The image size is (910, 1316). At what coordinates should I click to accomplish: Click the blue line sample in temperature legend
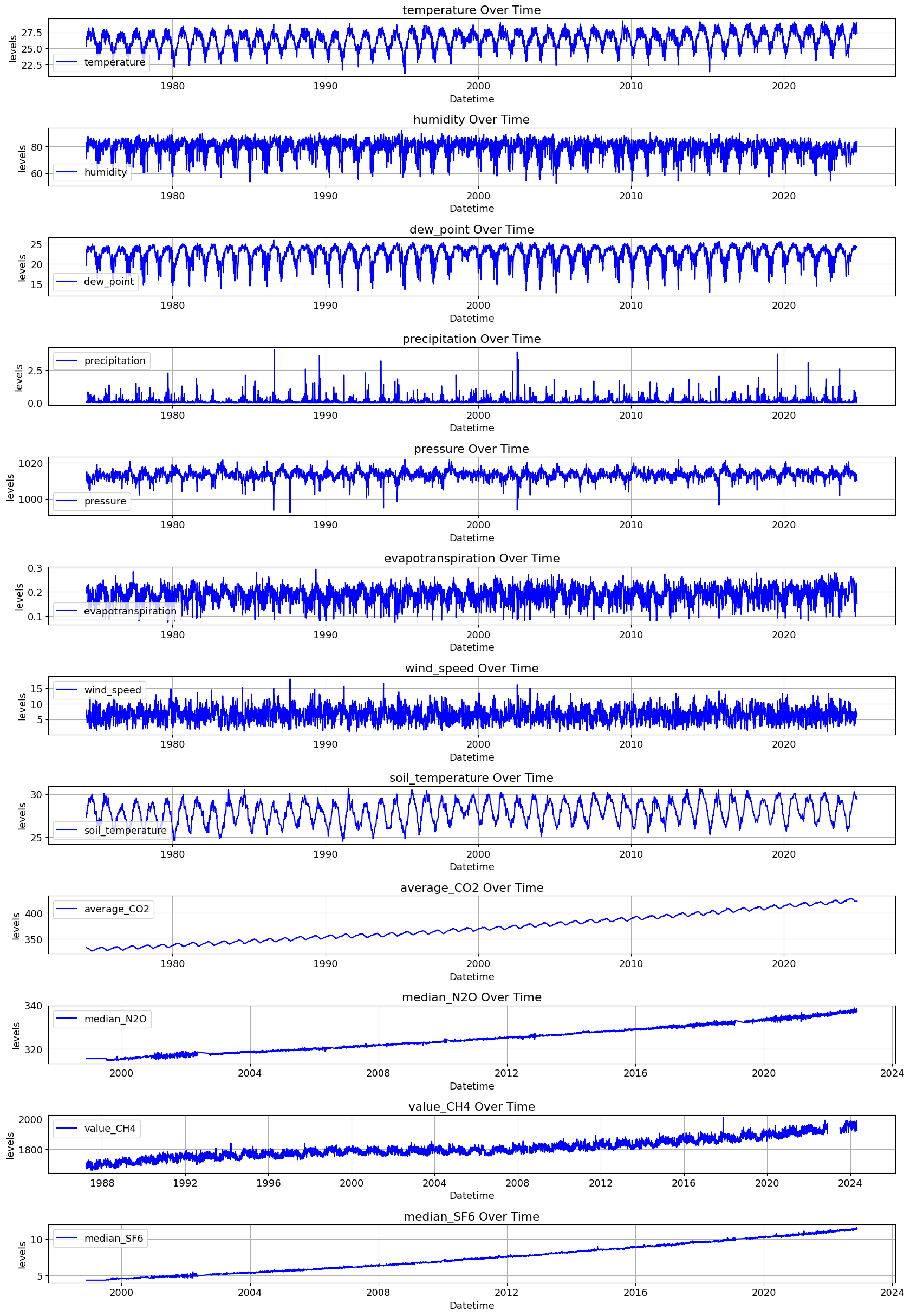pyautogui.click(x=67, y=62)
